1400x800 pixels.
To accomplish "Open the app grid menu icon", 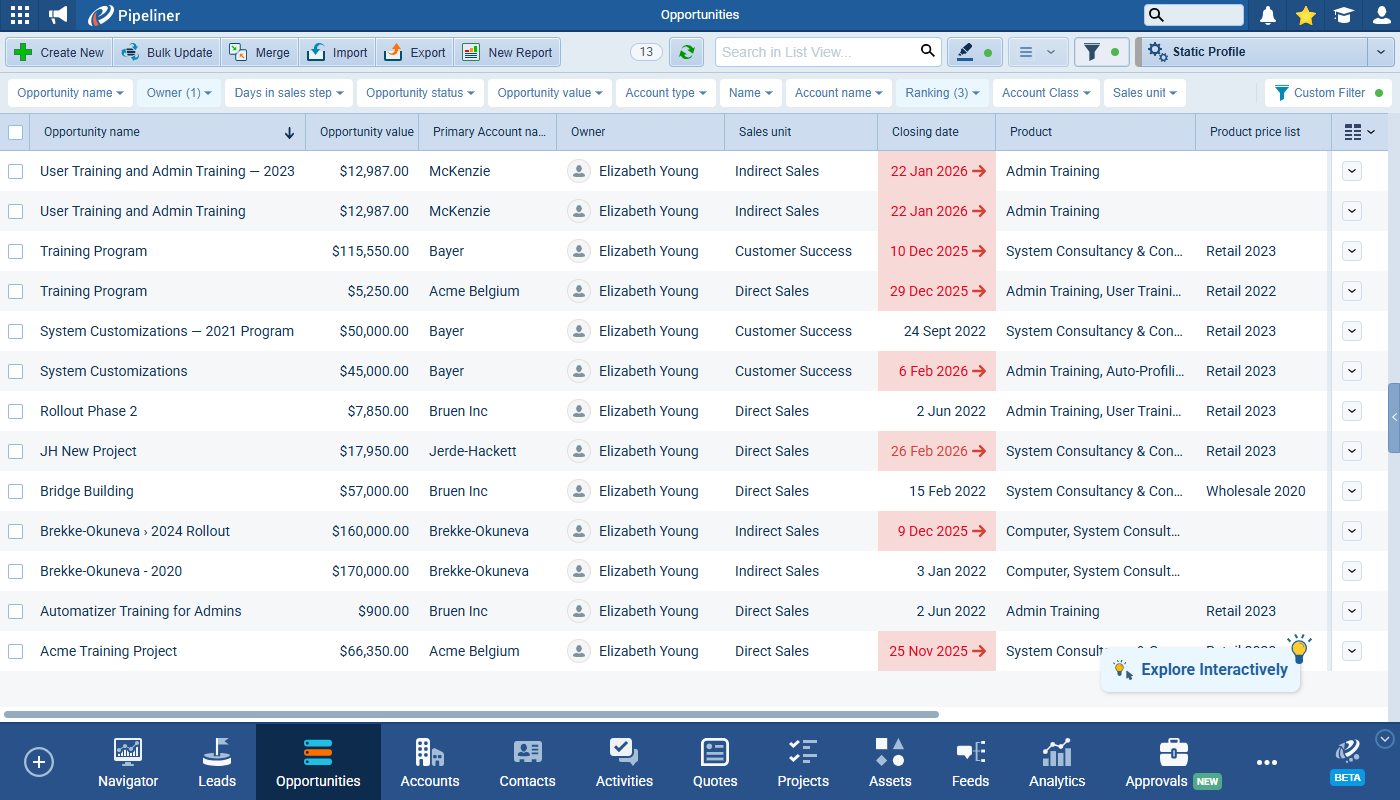I will point(19,15).
